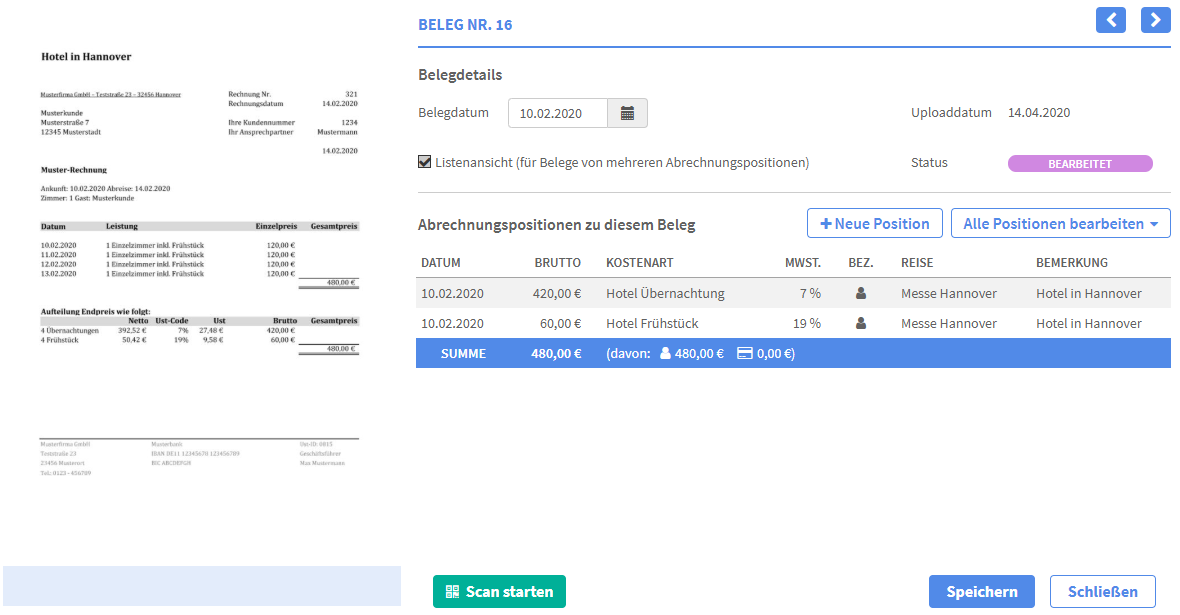
Task: Click person icon in Hotel Frühstück row
Action: (x=861, y=323)
